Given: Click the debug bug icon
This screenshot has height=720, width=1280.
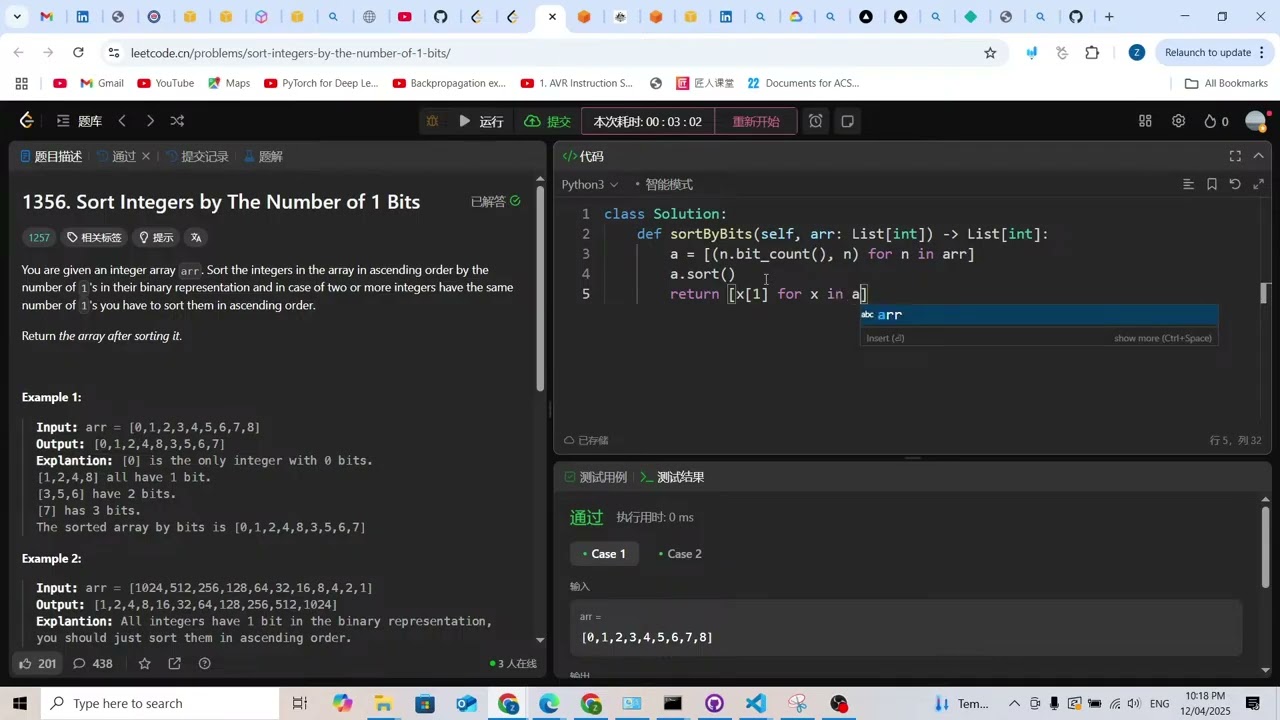Looking at the screenshot, I should [x=432, y=121].
